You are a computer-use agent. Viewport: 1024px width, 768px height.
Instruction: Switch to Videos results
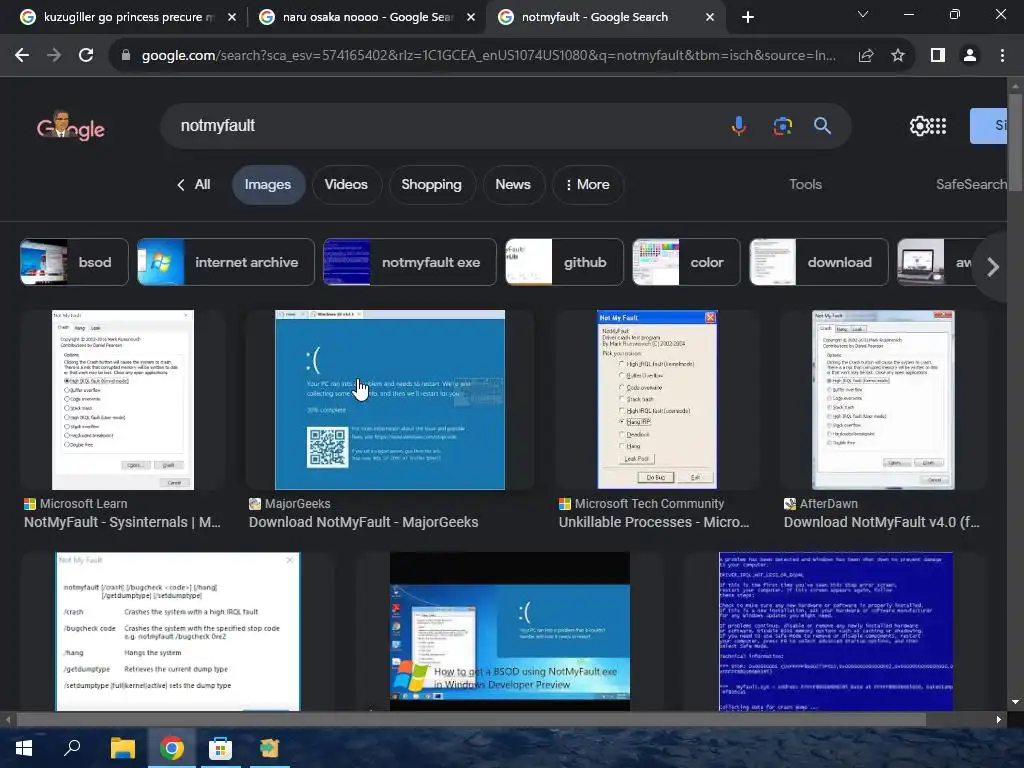[346, 185]
